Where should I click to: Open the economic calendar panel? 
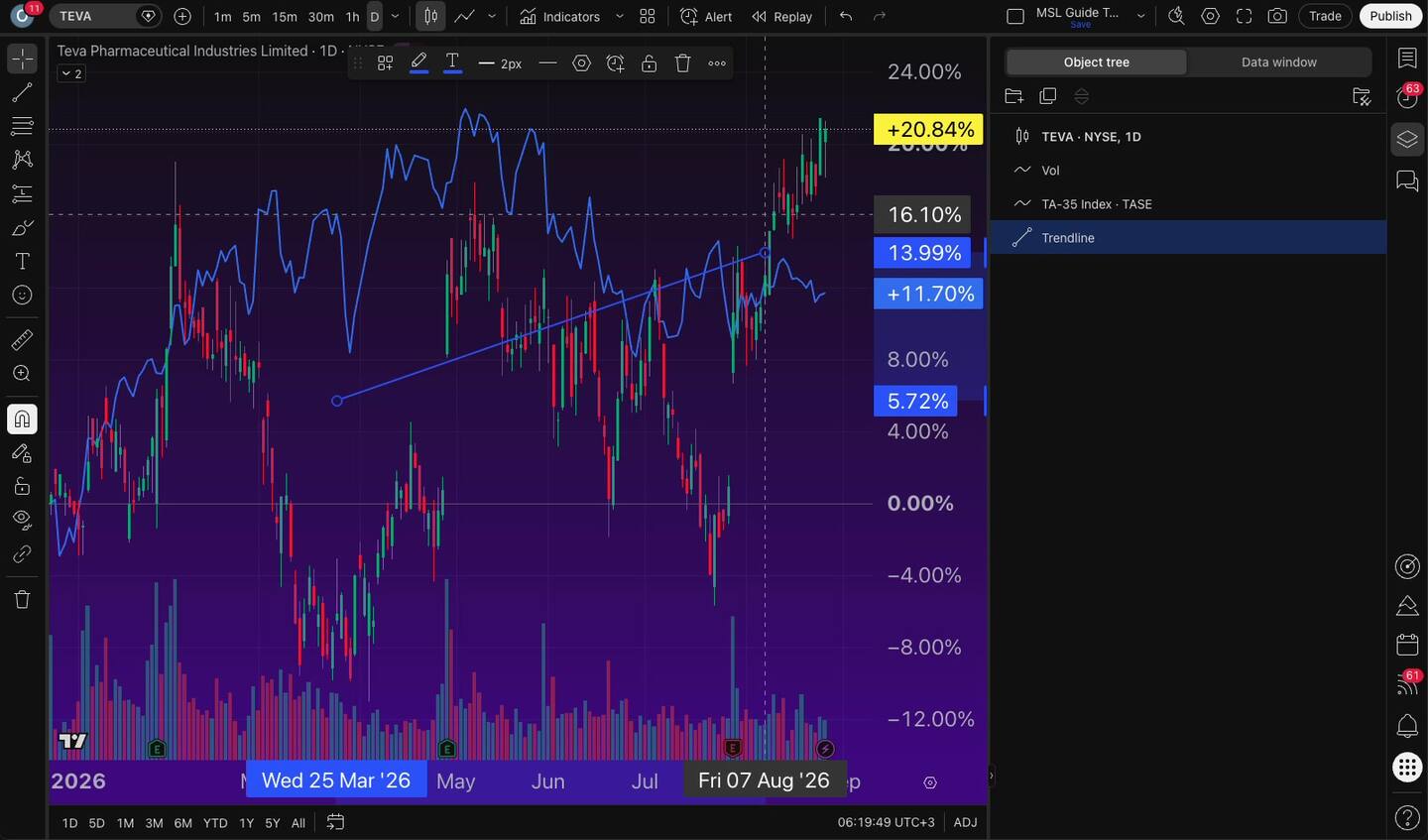[1407, 645]
